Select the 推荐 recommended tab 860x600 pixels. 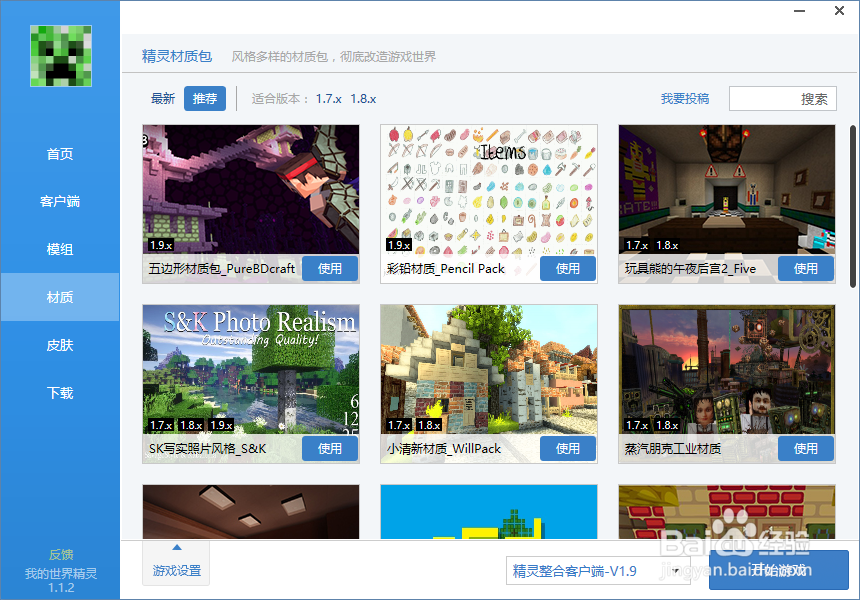click(205, 99)
